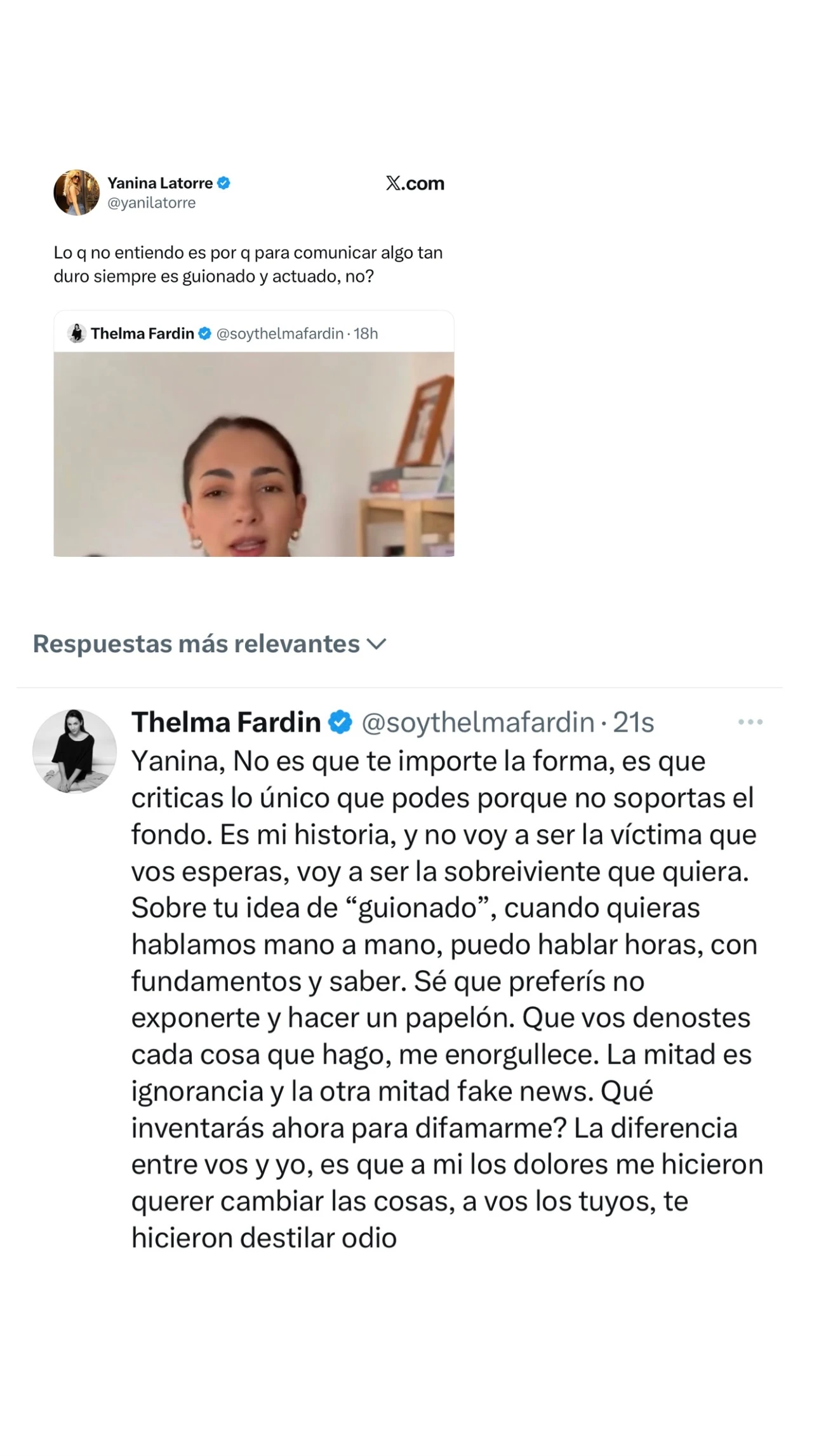Screen dimensions: 819x1456
Task: Click @soythelmafardin handle in reply
Action: click(478, 723)
